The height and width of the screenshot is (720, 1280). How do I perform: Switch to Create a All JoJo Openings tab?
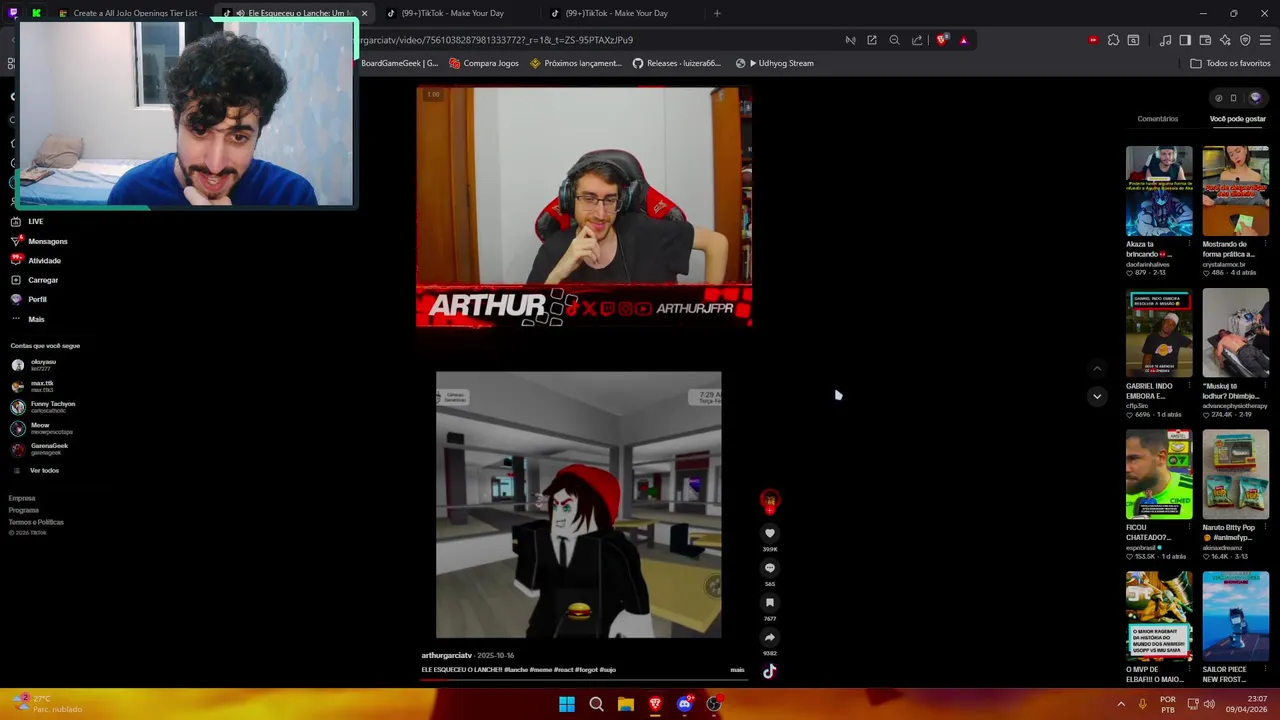(128, 13)
